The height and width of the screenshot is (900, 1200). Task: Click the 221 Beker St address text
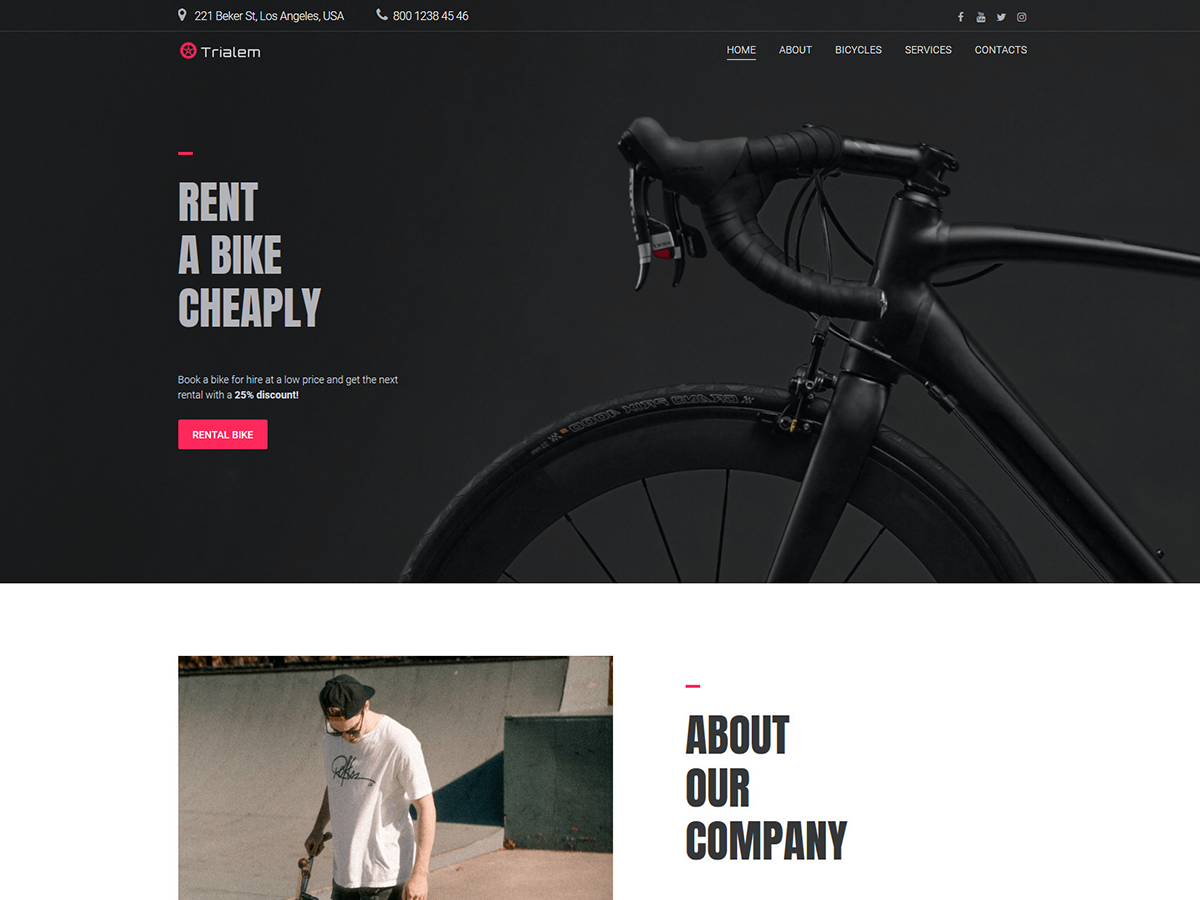[x=269, y=16]
